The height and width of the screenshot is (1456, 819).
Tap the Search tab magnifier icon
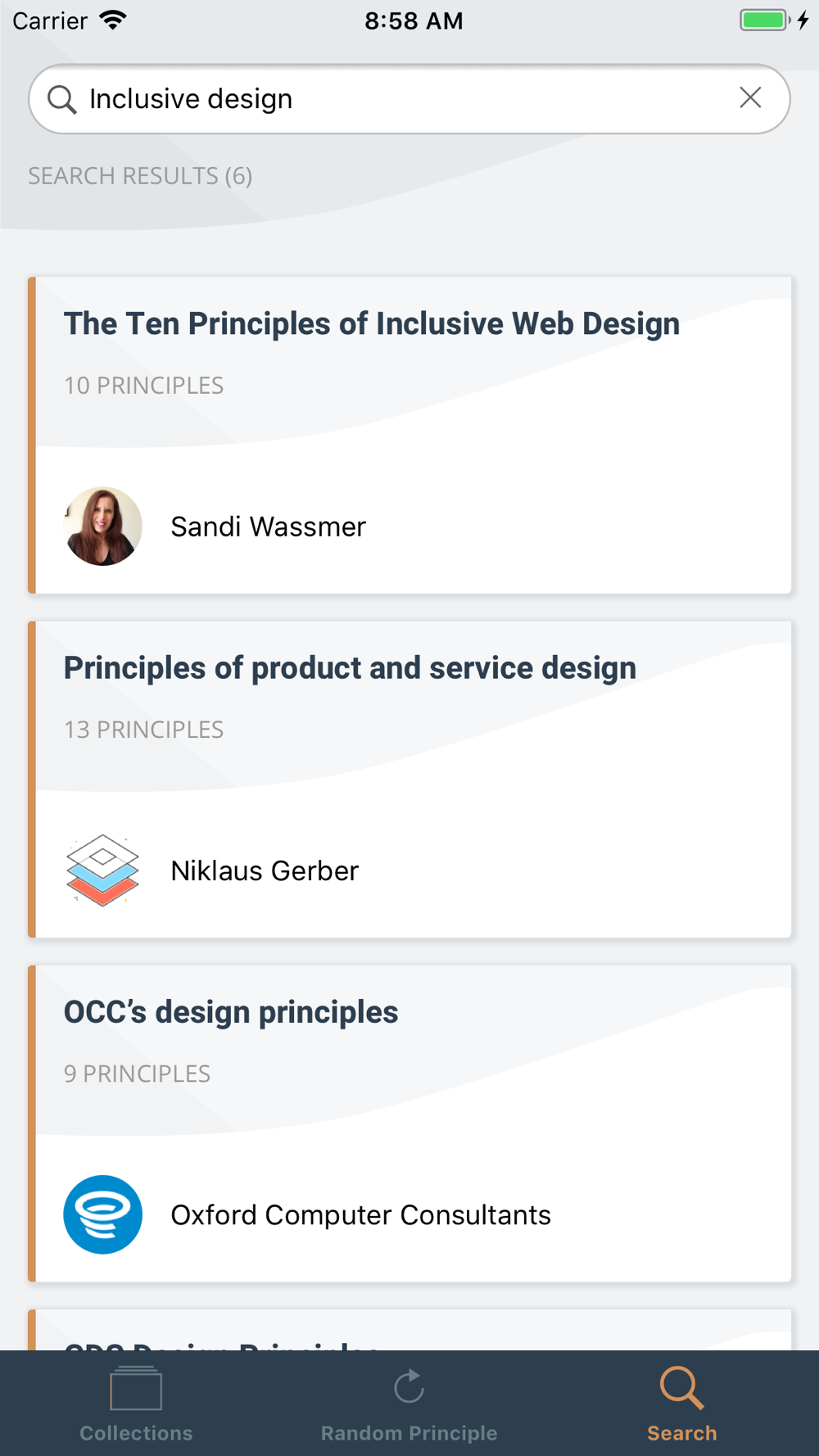tap(681, 1387)
